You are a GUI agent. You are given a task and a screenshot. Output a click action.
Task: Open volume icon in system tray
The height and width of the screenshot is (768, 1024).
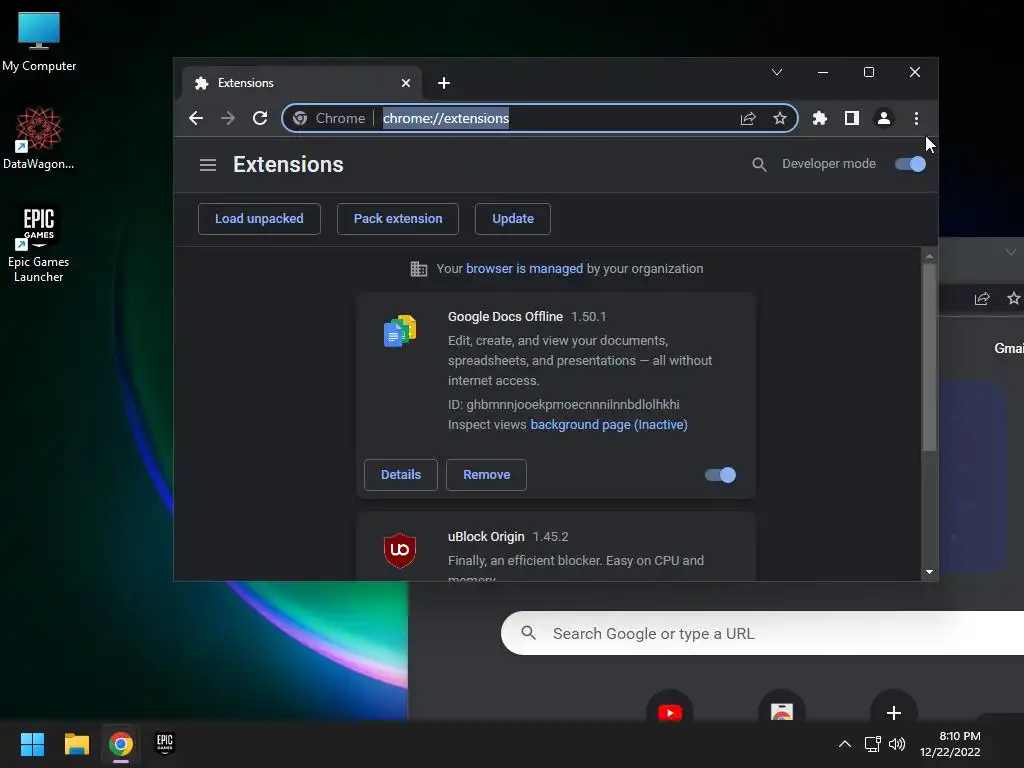[897, 744]
